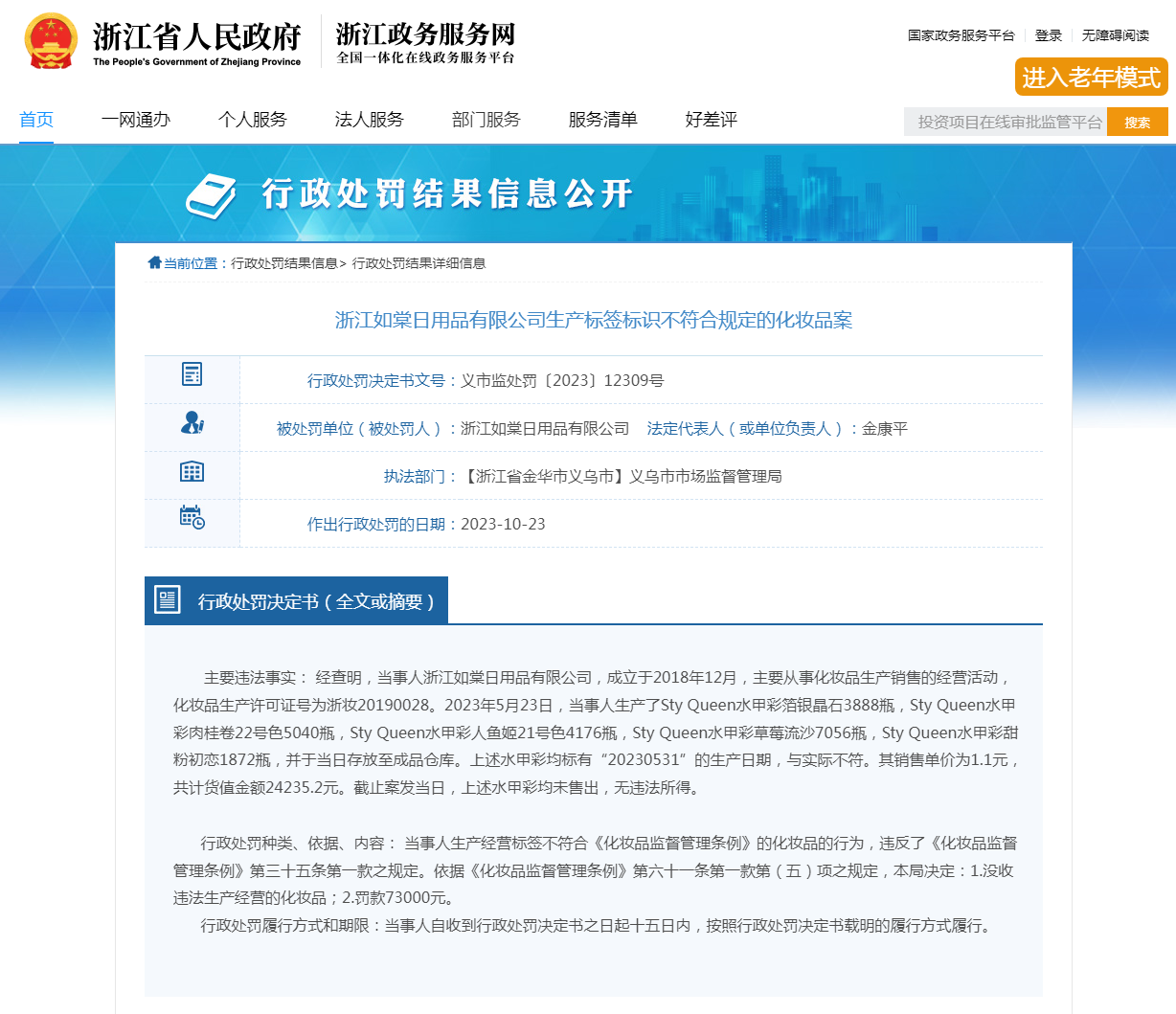Enable elderly mode with 进入老年模式 button
This screenshot has width=1176, height=1014.
coord(1091,78)
